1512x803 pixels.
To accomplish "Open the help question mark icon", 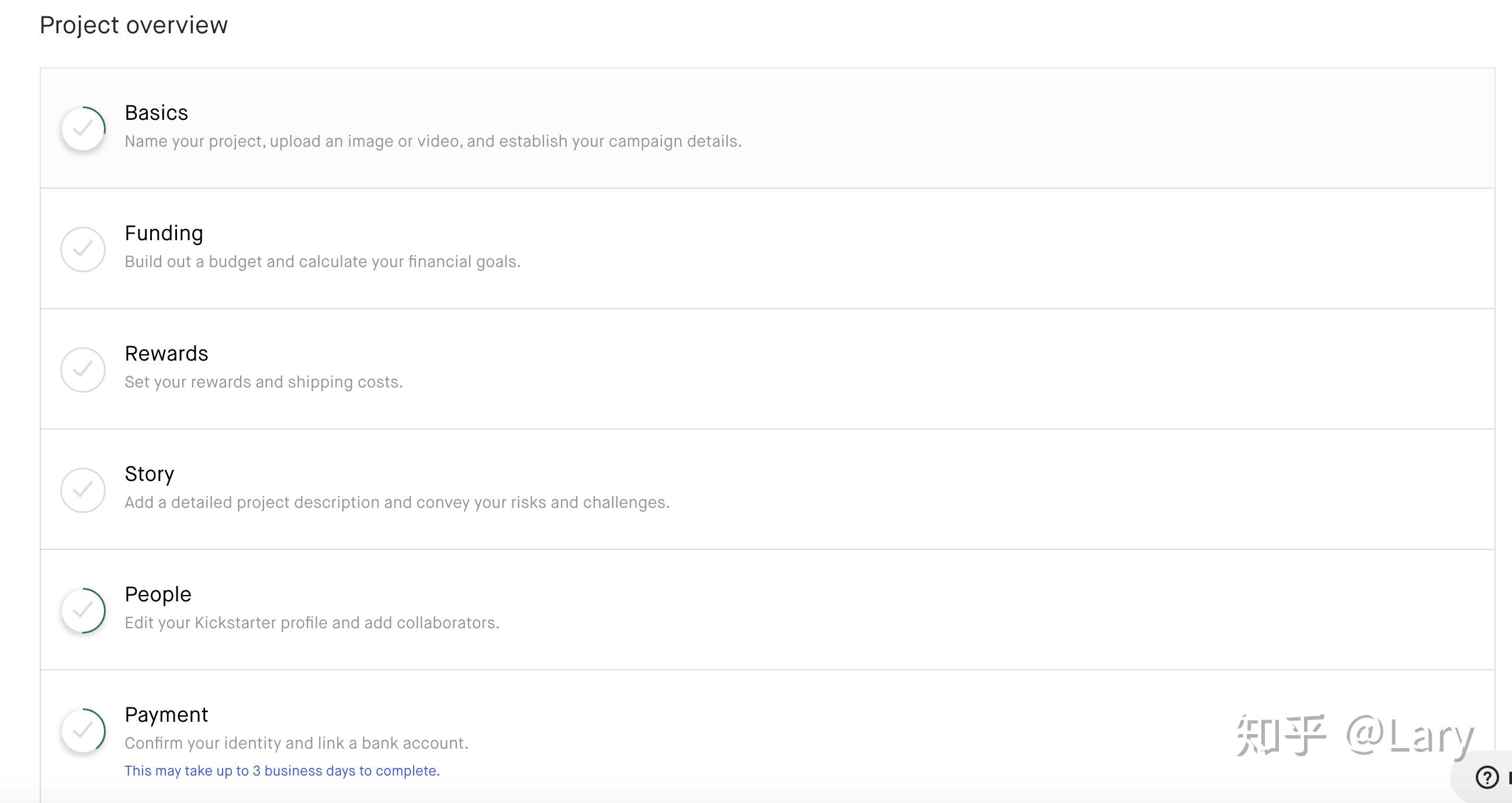I will point(1487,777).
